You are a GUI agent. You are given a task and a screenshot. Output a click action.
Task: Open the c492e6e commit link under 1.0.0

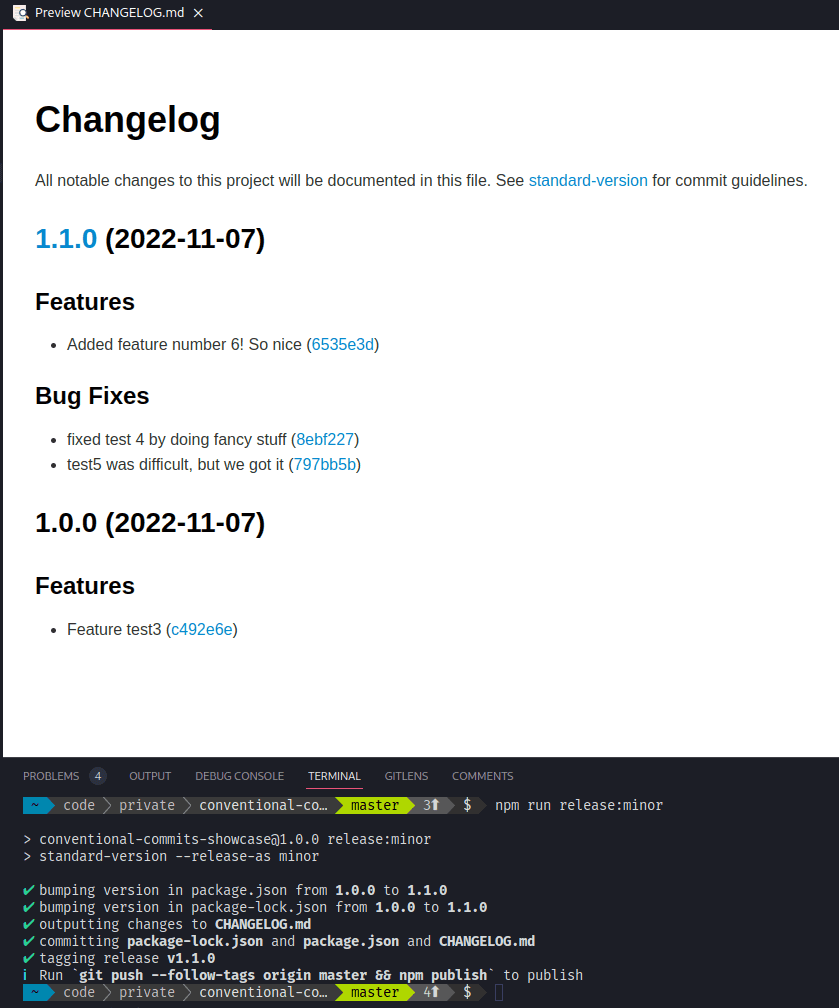[x=201, y=629]
